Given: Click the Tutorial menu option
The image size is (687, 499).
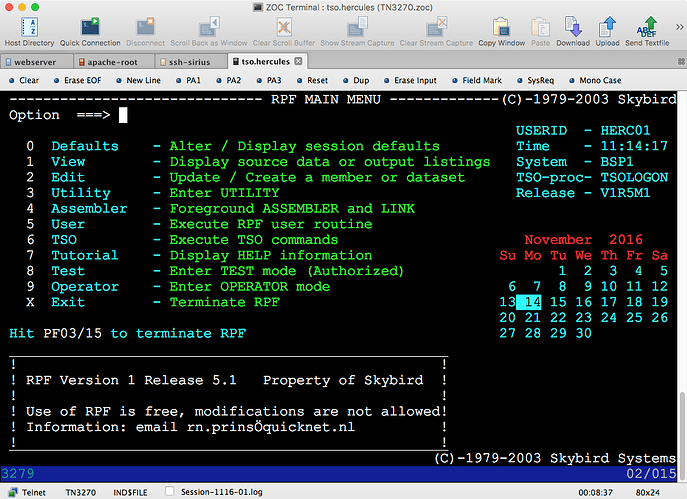Looking at the screenshot, I should [85, 255].
